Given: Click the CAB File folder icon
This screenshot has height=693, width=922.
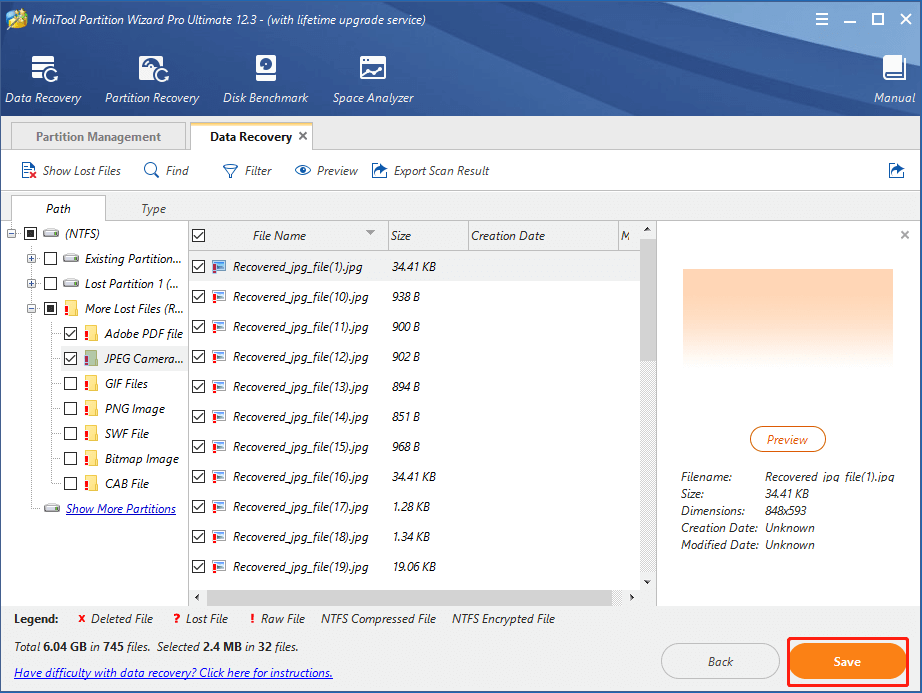Looking at the screenshot, I should [x=91, y=484].
